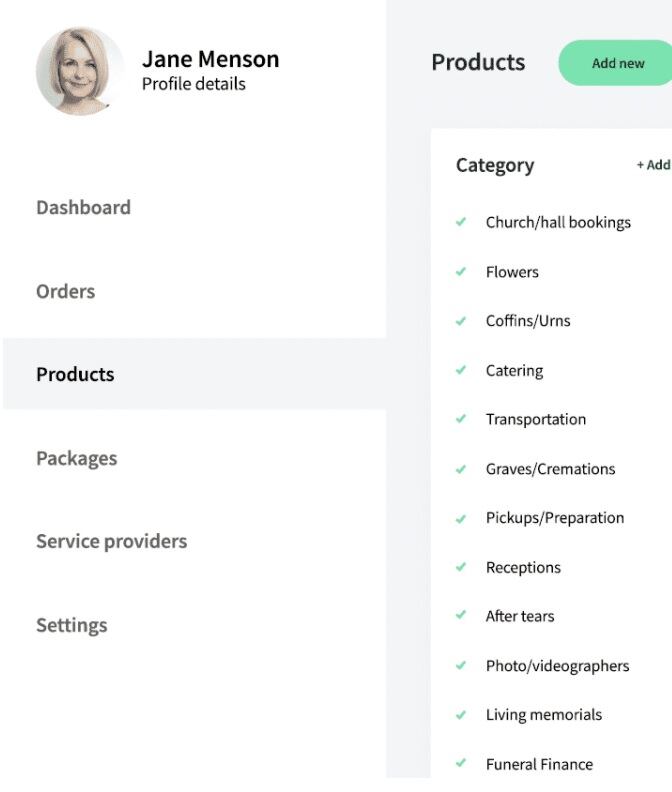Toggle the Coffins/Urns checkmark

click(x=461, y=321)
